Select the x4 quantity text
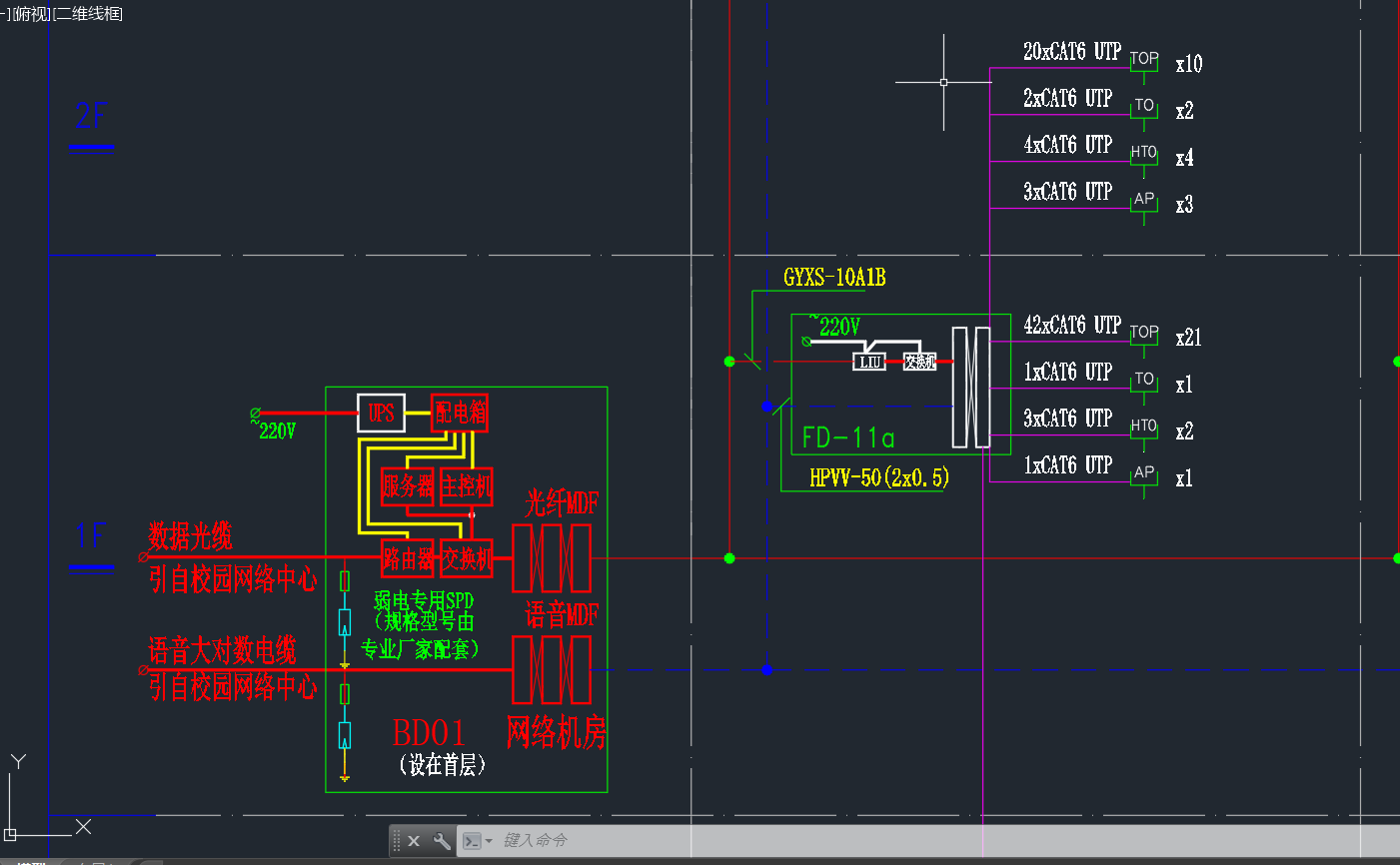This screenshot has width=1400, height=865. point(1184,158)
